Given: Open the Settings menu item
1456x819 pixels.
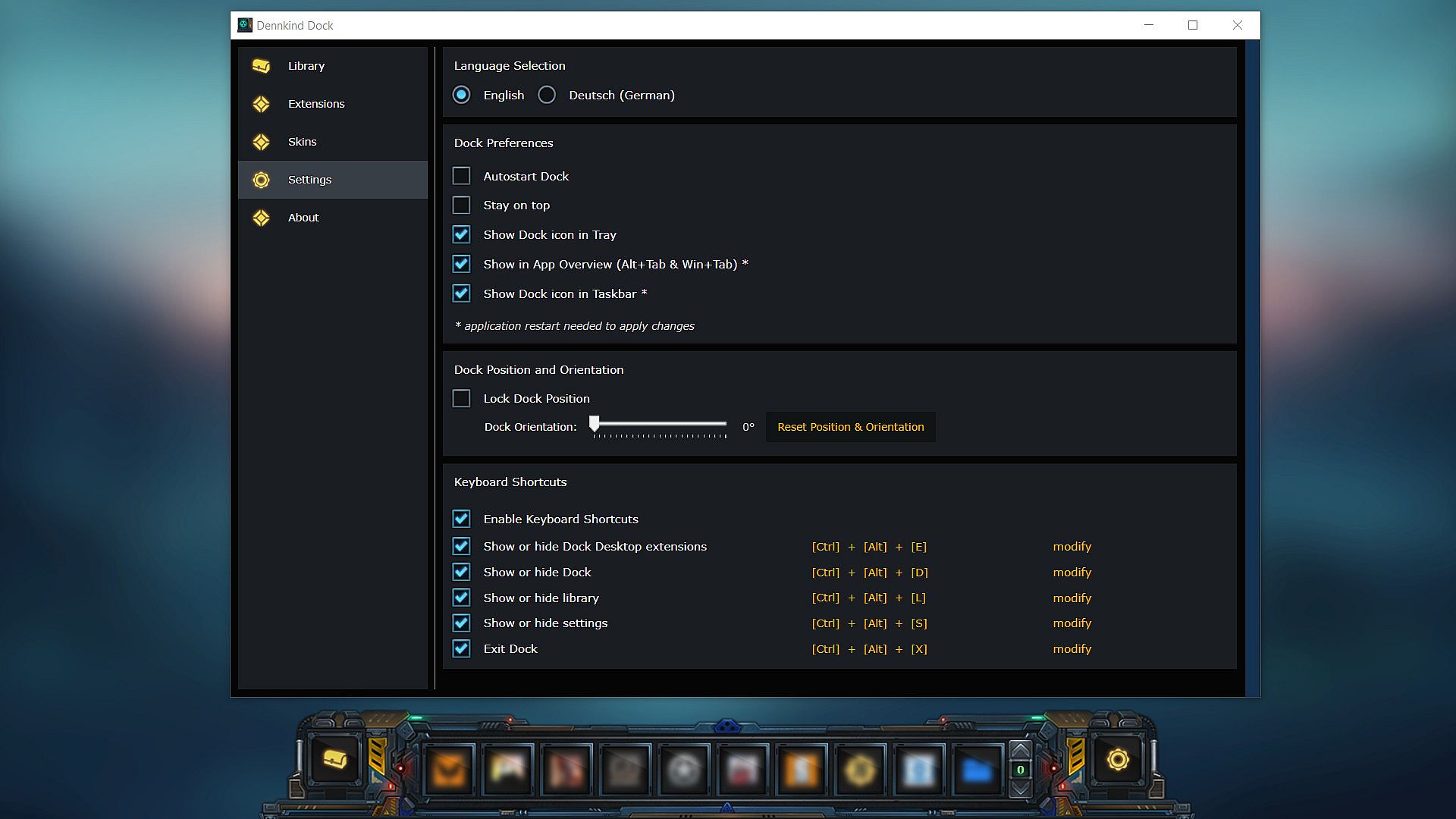Looking at the screenshot, I should [x=309, y=180].
